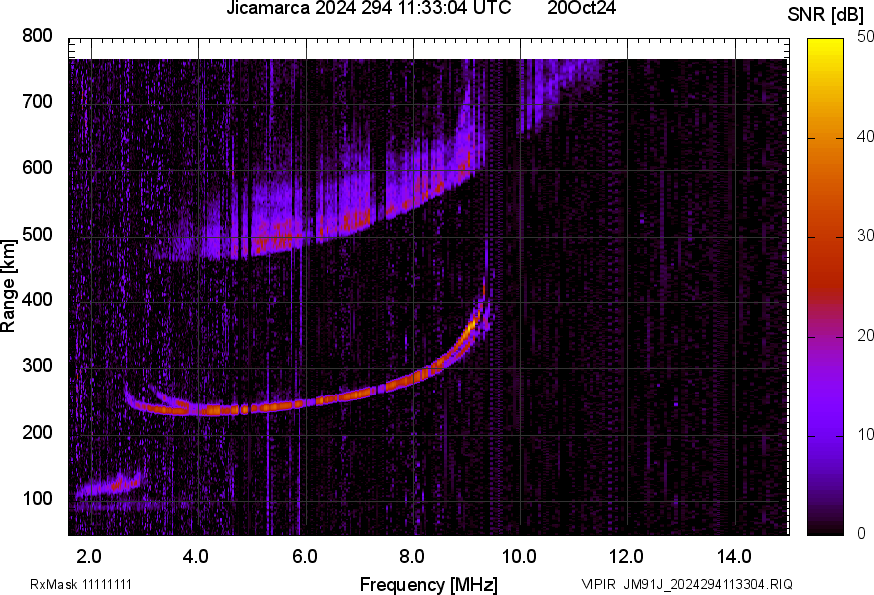Screen dimensions: 874x595
Task: Click the VIPIR JM91J RIQ filename text
Action: tap(686, 584)
